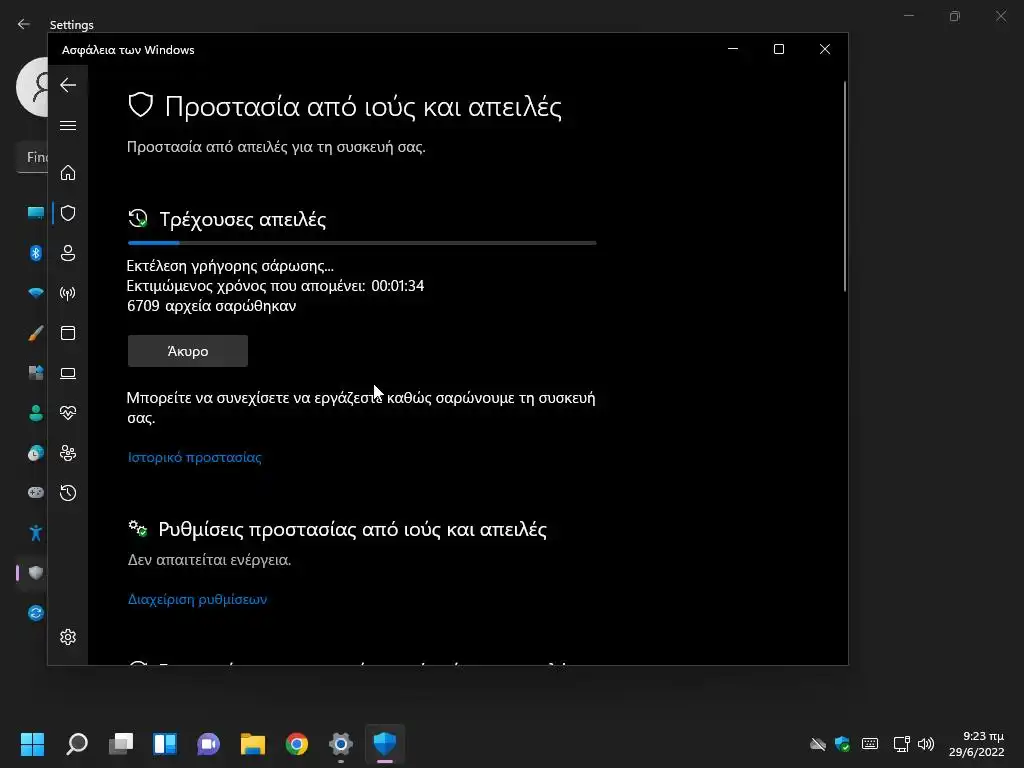The width and height of the screenshot is (1024, 768).
Task: Maximize the Windows Security window
Action: pos(778,49)
